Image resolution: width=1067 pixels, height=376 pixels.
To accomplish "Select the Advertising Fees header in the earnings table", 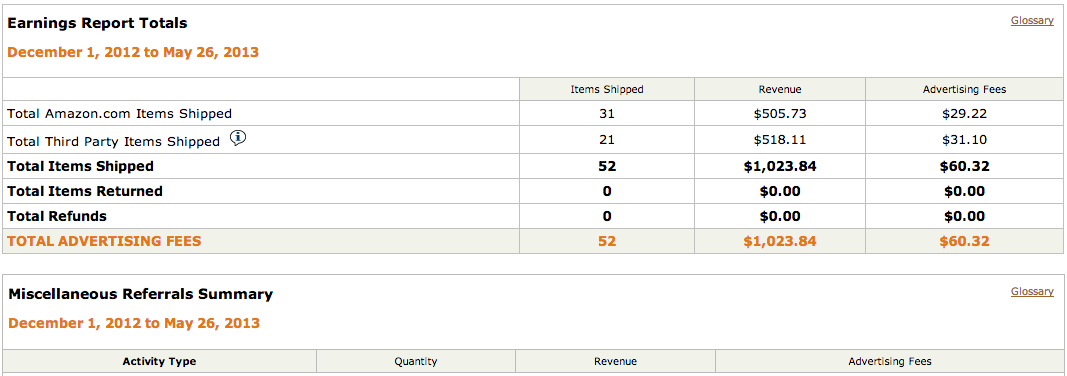I will coord(964,89).
